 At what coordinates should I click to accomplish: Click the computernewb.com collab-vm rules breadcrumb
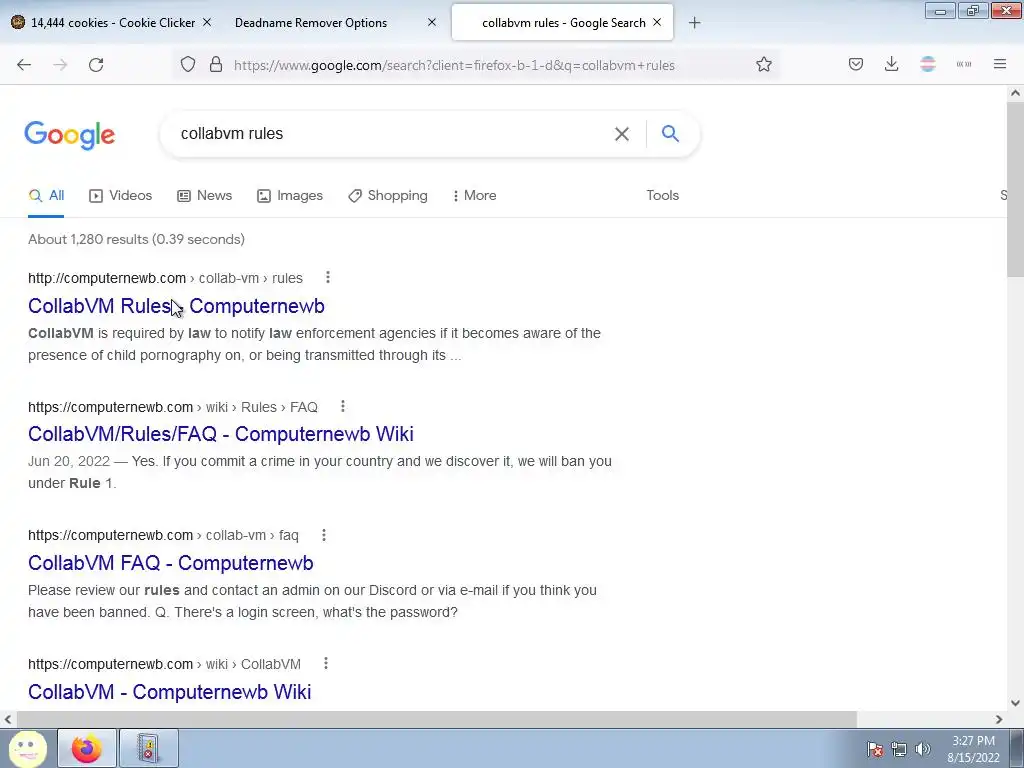pos(165,278)
